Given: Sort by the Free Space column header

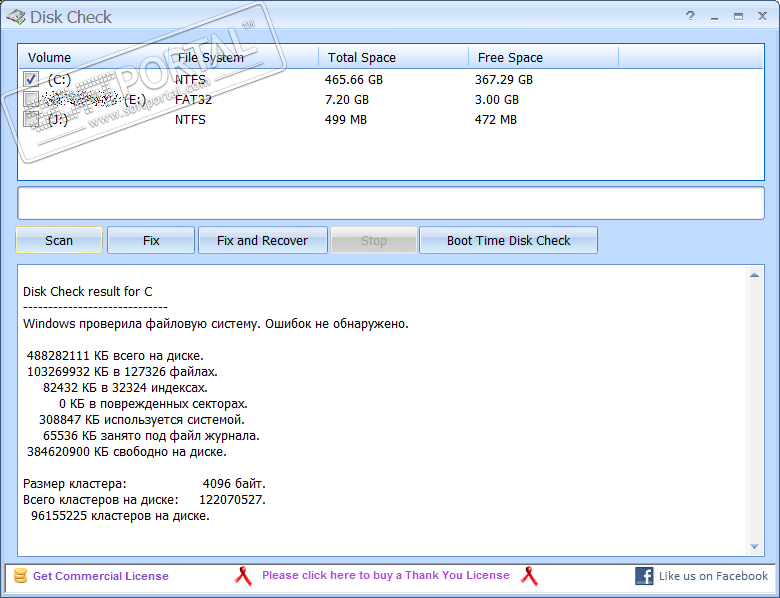Looking at the screenshot, I should 544,58.
